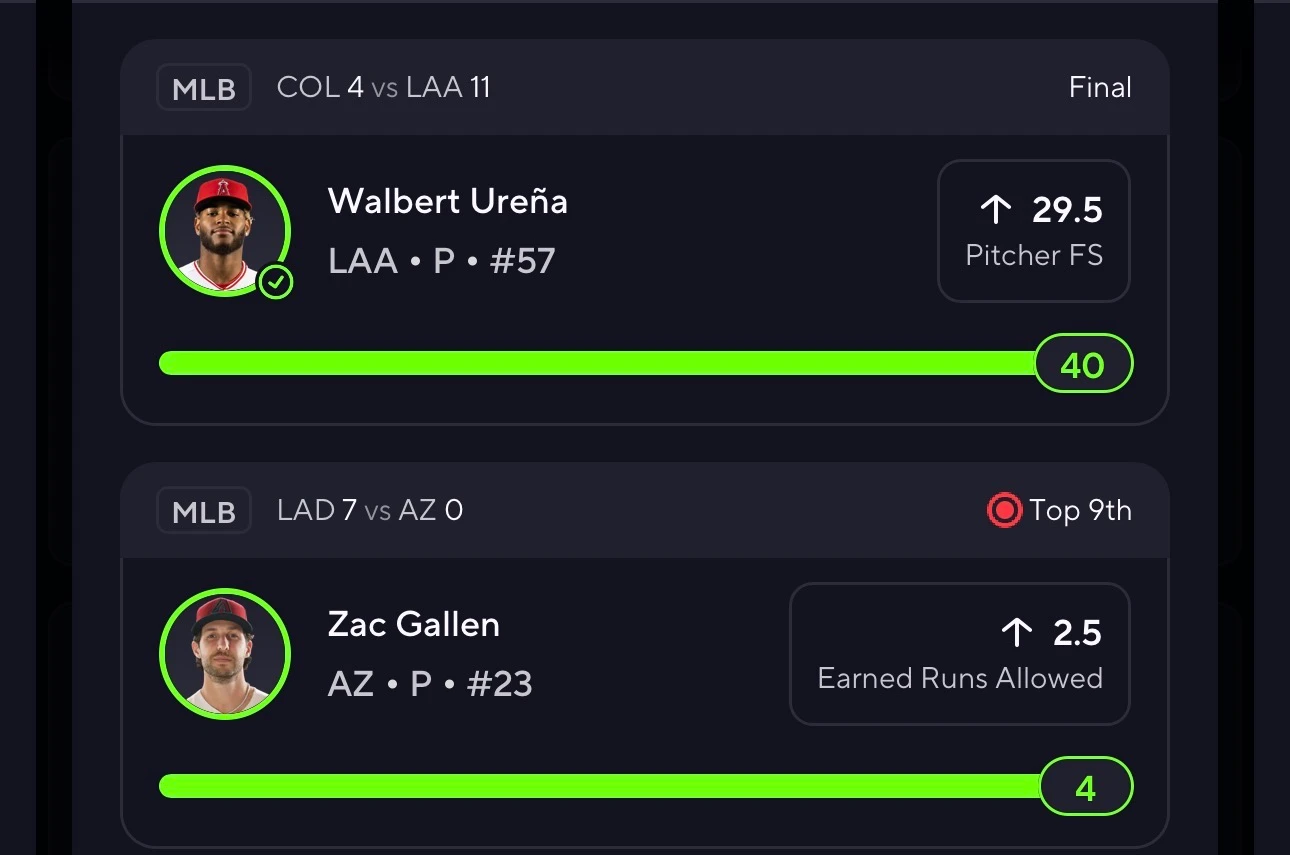Select the 2.5 Earned Runs Allowed box

tap(960, 654)
